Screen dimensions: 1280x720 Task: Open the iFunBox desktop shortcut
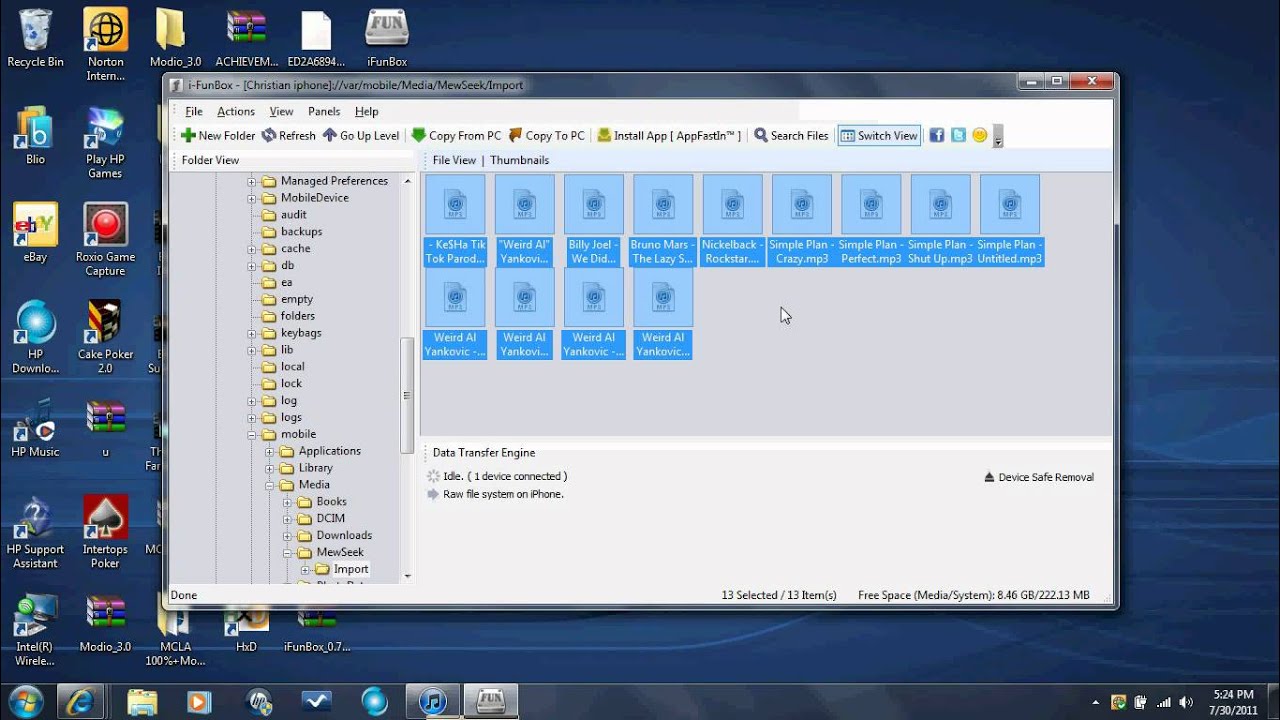tap(387, 38)
